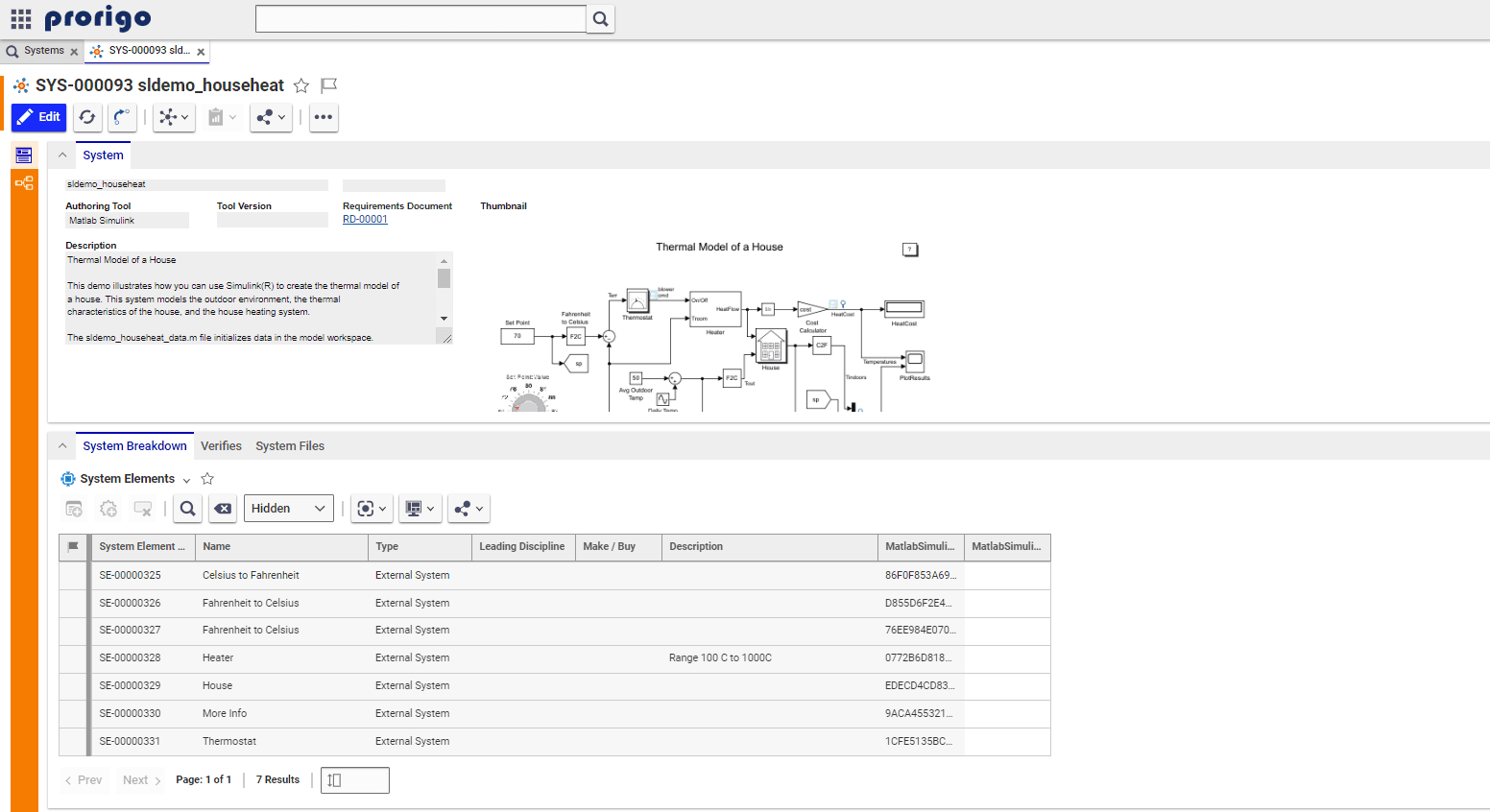Toggle the flag beside the system title
The height and width of the screenshot is (812, 1490).
coord(328,85)
